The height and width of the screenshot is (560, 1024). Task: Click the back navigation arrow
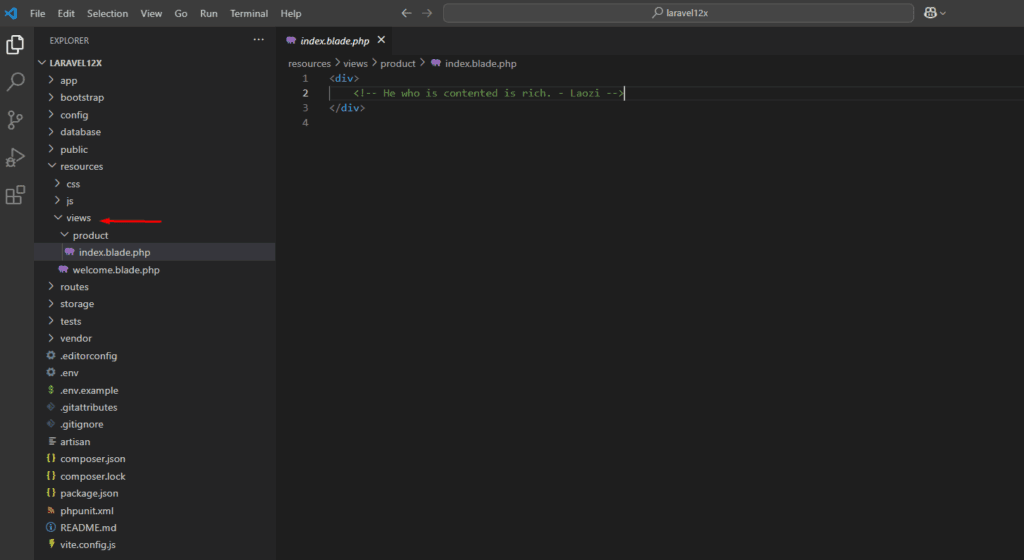[406, 13]
